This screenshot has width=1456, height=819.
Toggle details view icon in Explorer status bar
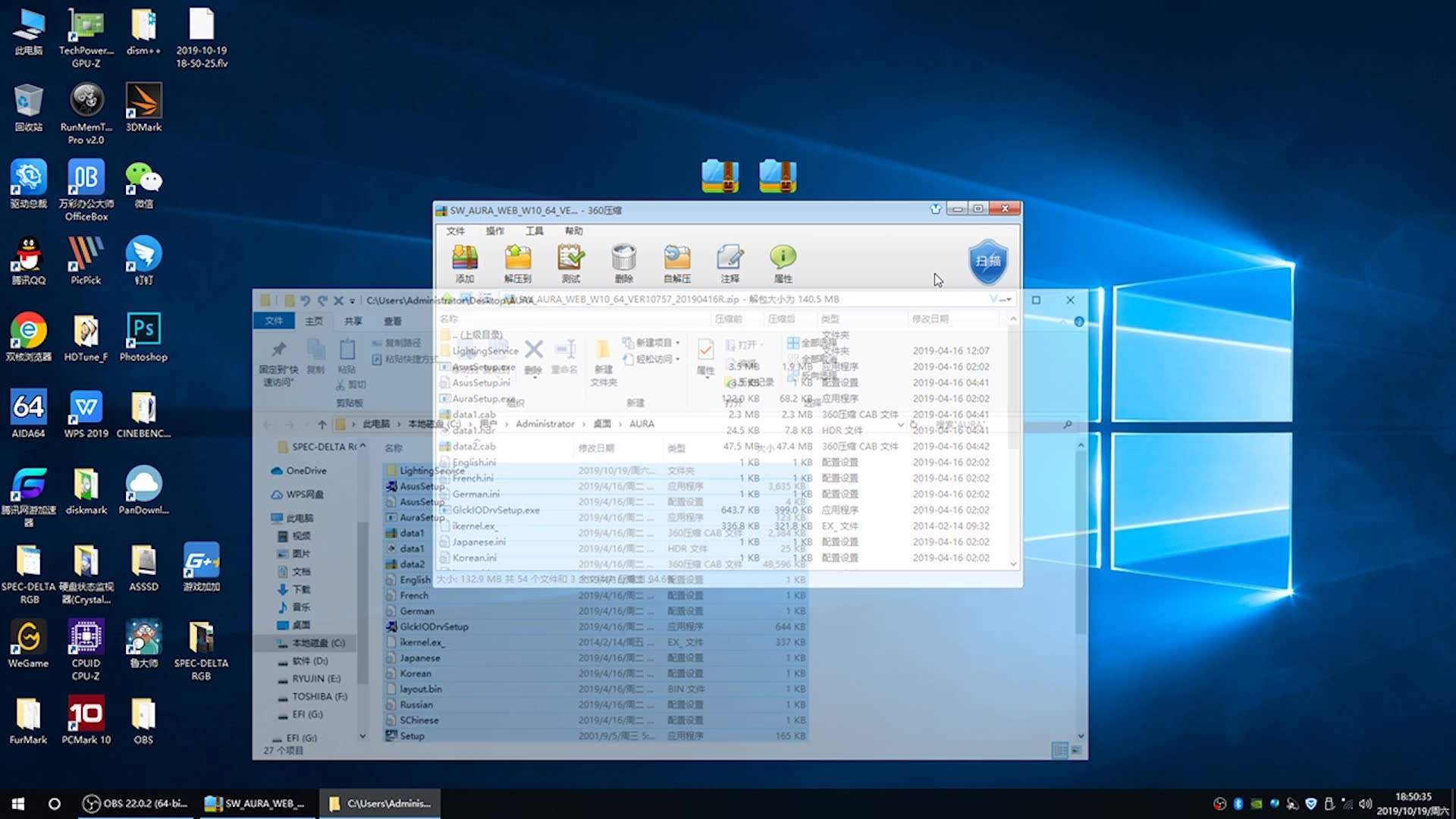pyautogui.click(x=1060, y=750)
